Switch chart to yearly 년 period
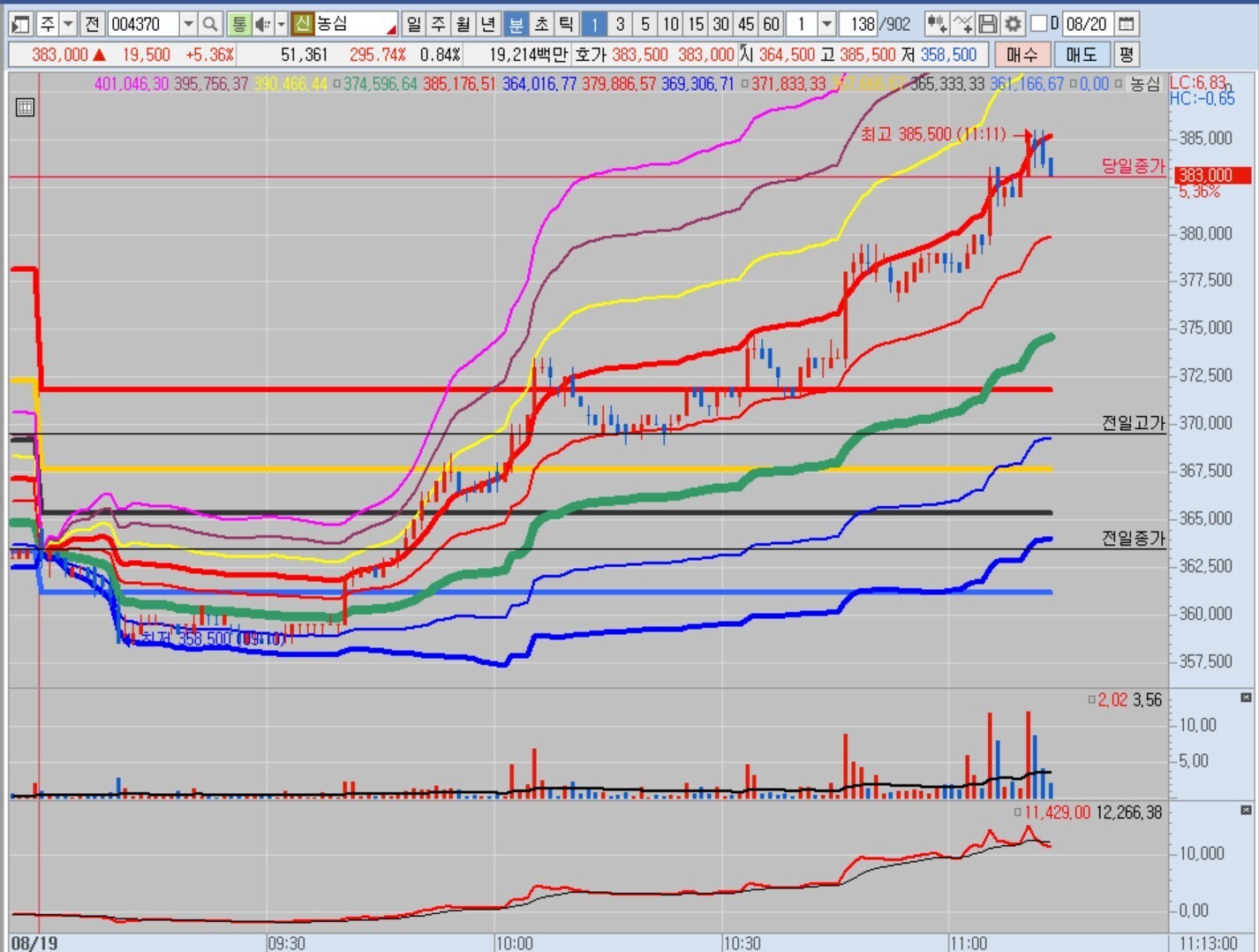Image resolution: width=1259 pixels, height=952 pixels. point(490,24)
